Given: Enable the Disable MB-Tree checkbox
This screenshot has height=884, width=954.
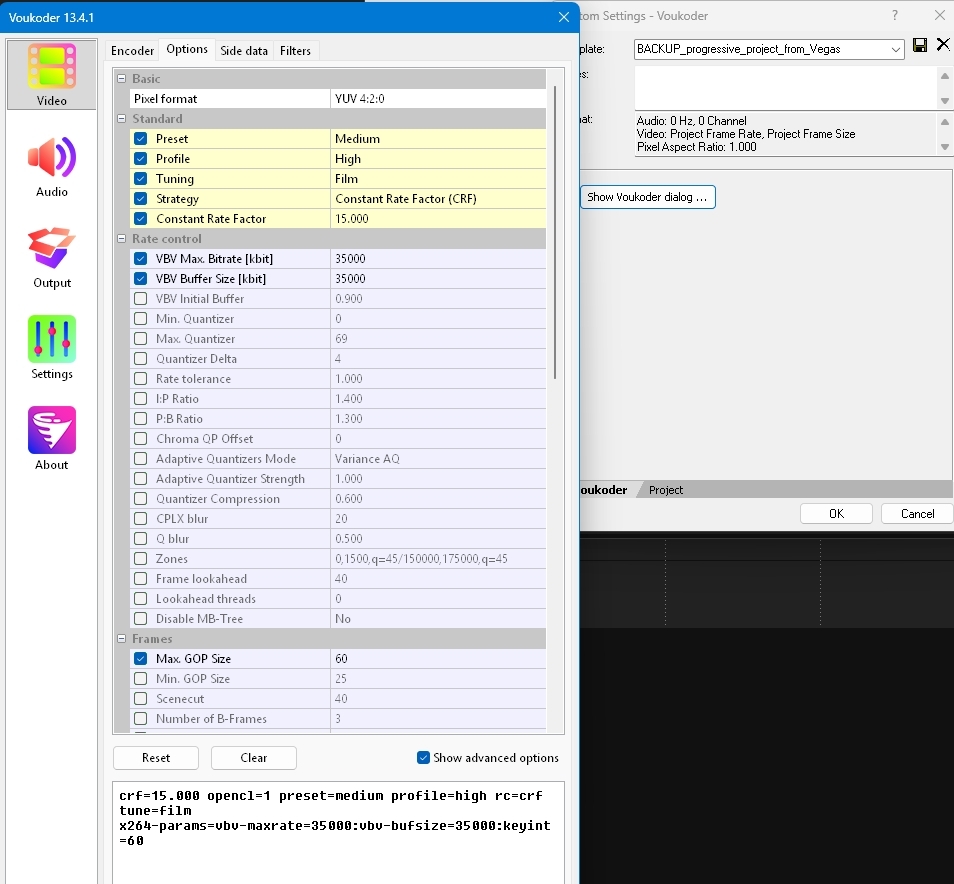Looking at the screenshot, I should coord(141,619).
